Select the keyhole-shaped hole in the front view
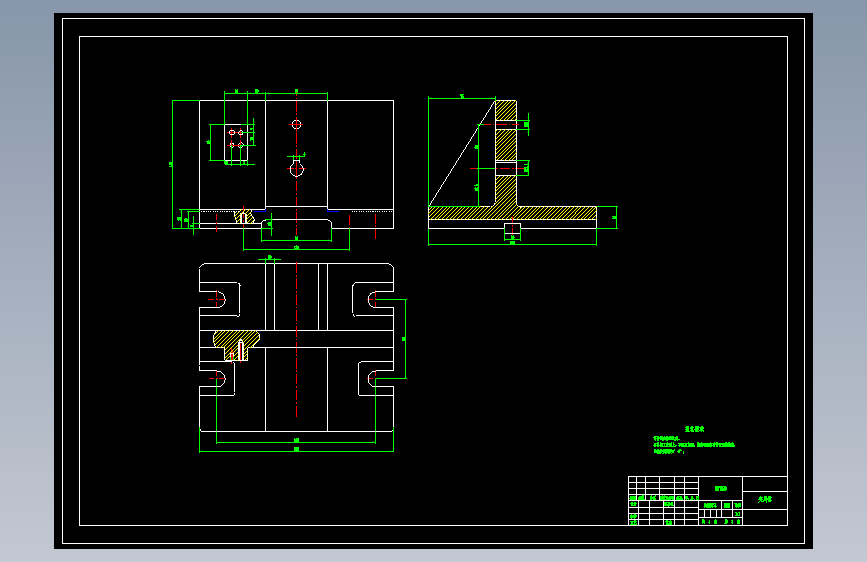This screenshot has width=867, height=562. coord(297,168)
